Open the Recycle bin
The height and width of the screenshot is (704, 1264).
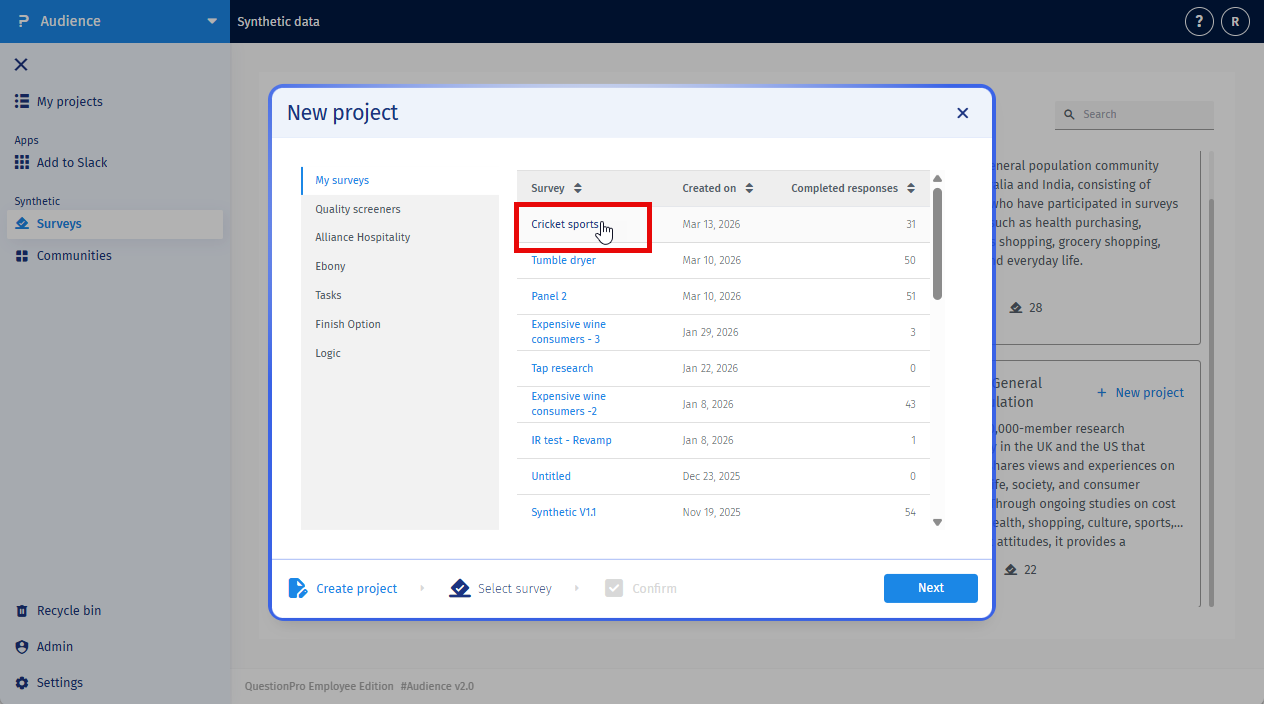pyautogui.click(x=68, y=611)
